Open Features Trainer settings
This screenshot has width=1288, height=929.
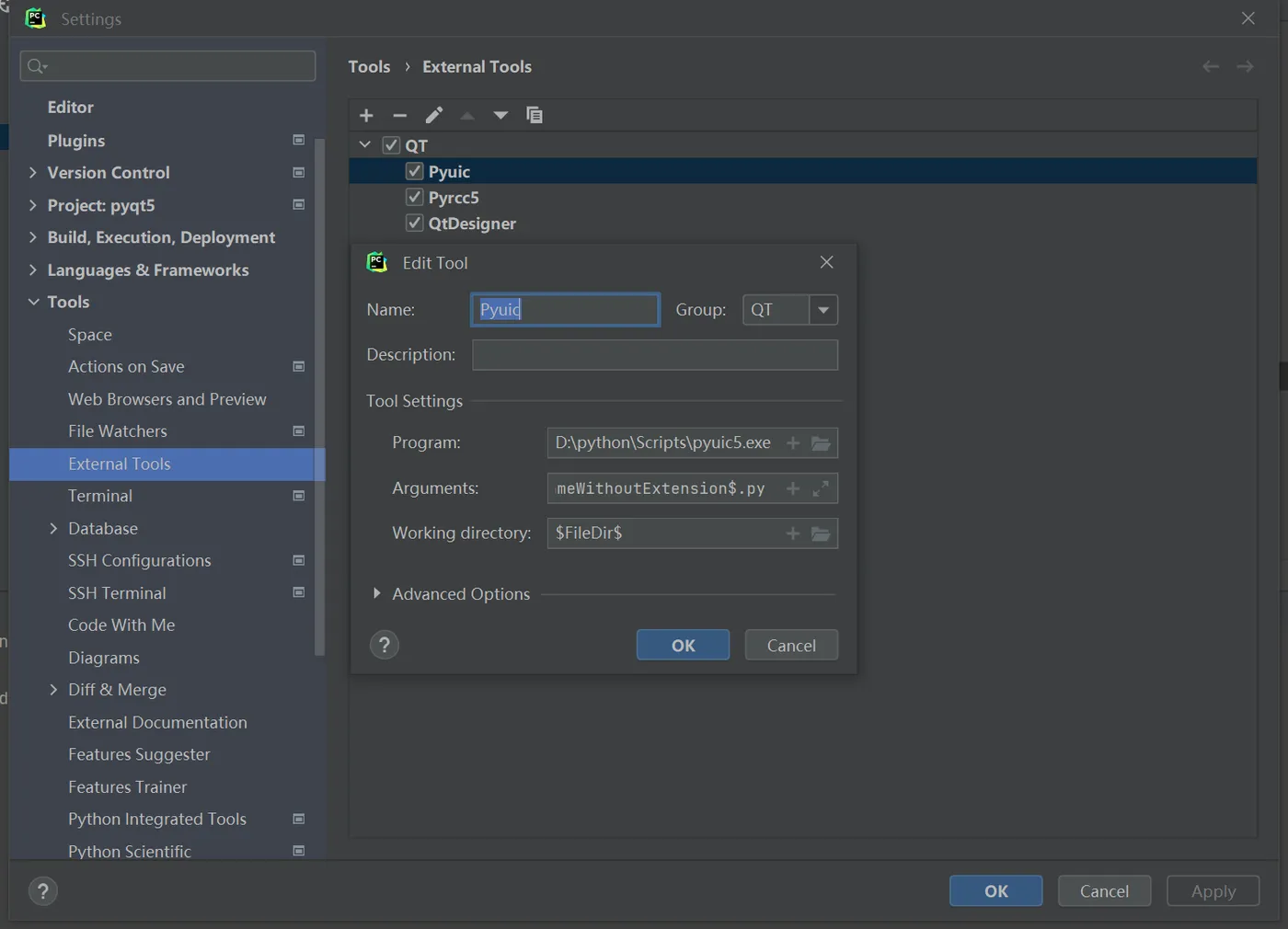coord(127,786)
